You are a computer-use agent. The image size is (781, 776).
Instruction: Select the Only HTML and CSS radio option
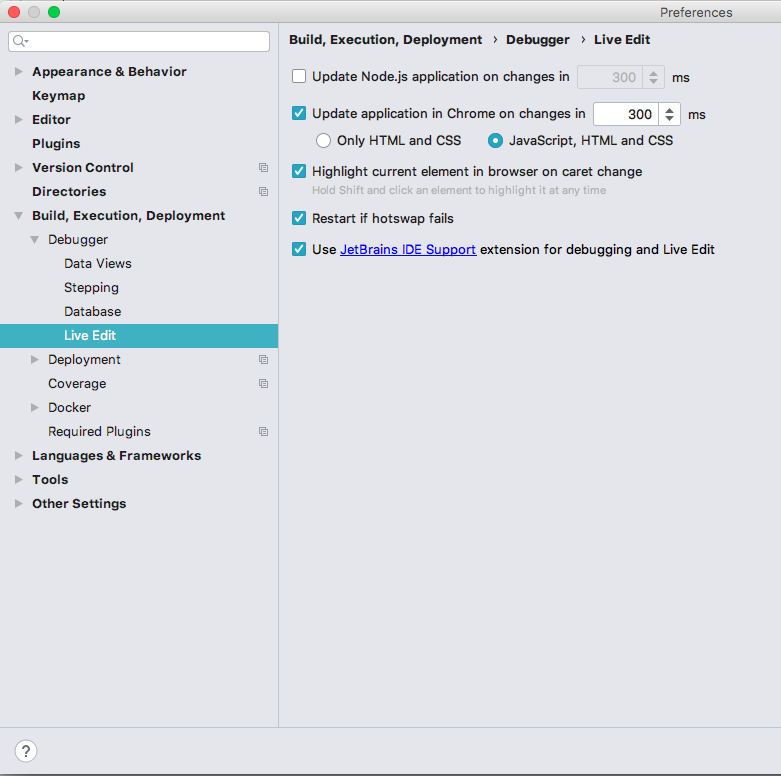323,140
